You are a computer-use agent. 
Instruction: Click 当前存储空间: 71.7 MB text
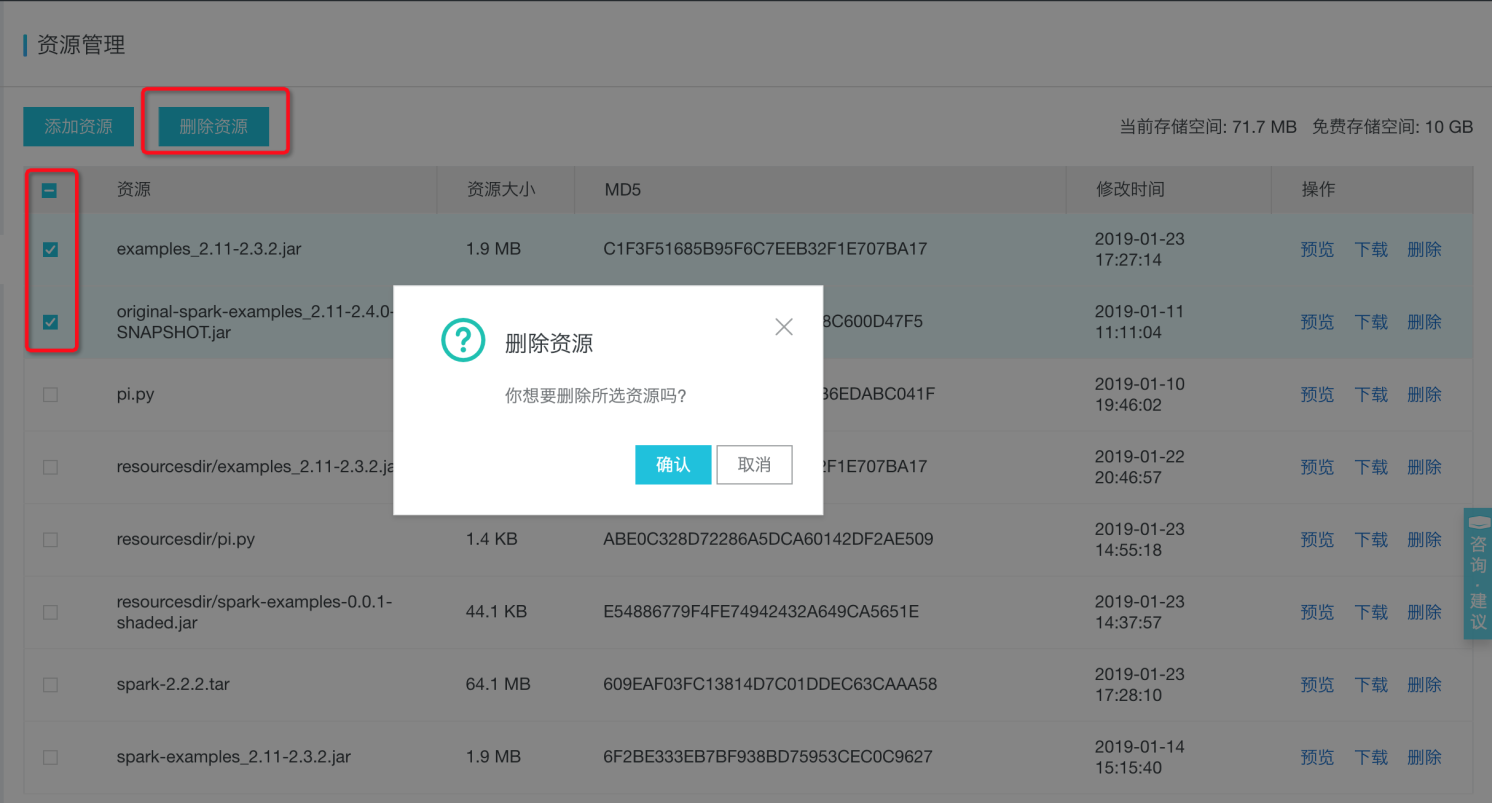pyautogui.click(x=1208, y=127)
